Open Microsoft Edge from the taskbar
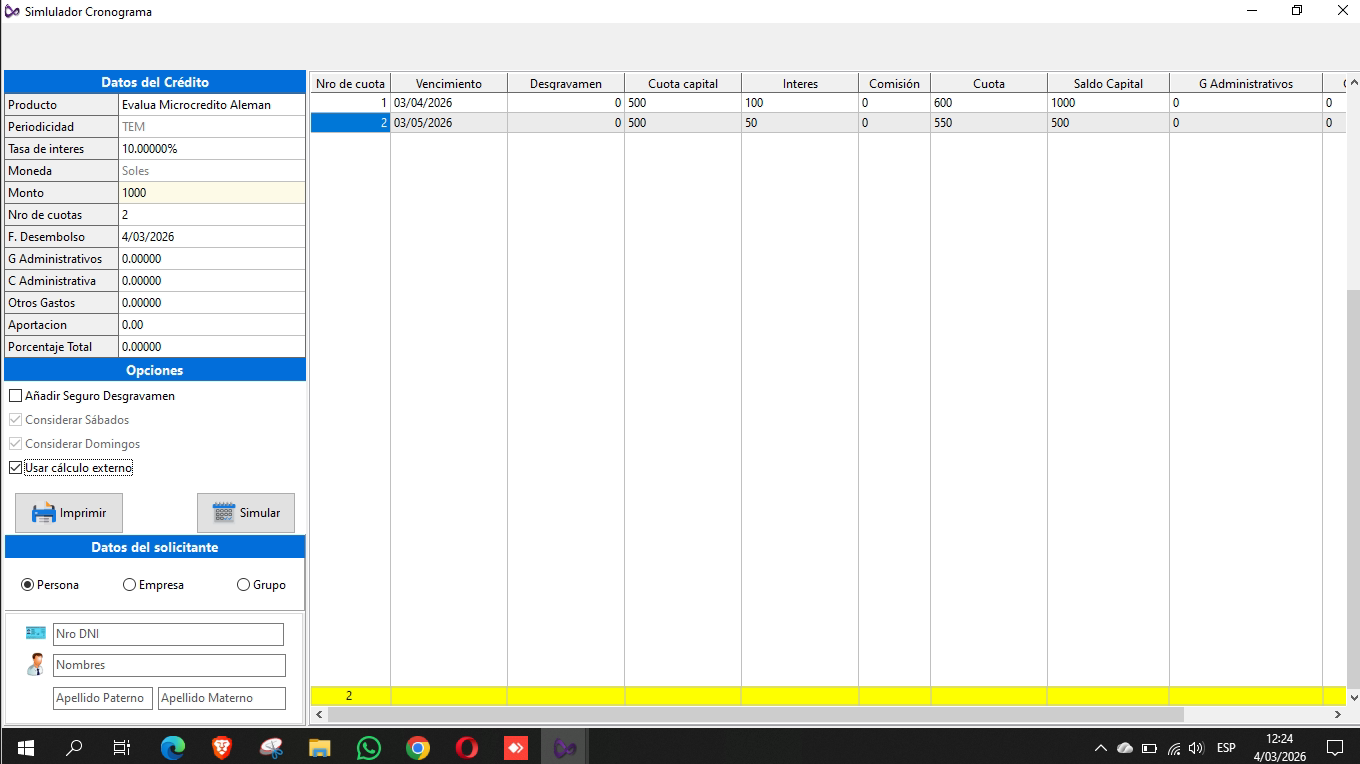 coord(173,747)
